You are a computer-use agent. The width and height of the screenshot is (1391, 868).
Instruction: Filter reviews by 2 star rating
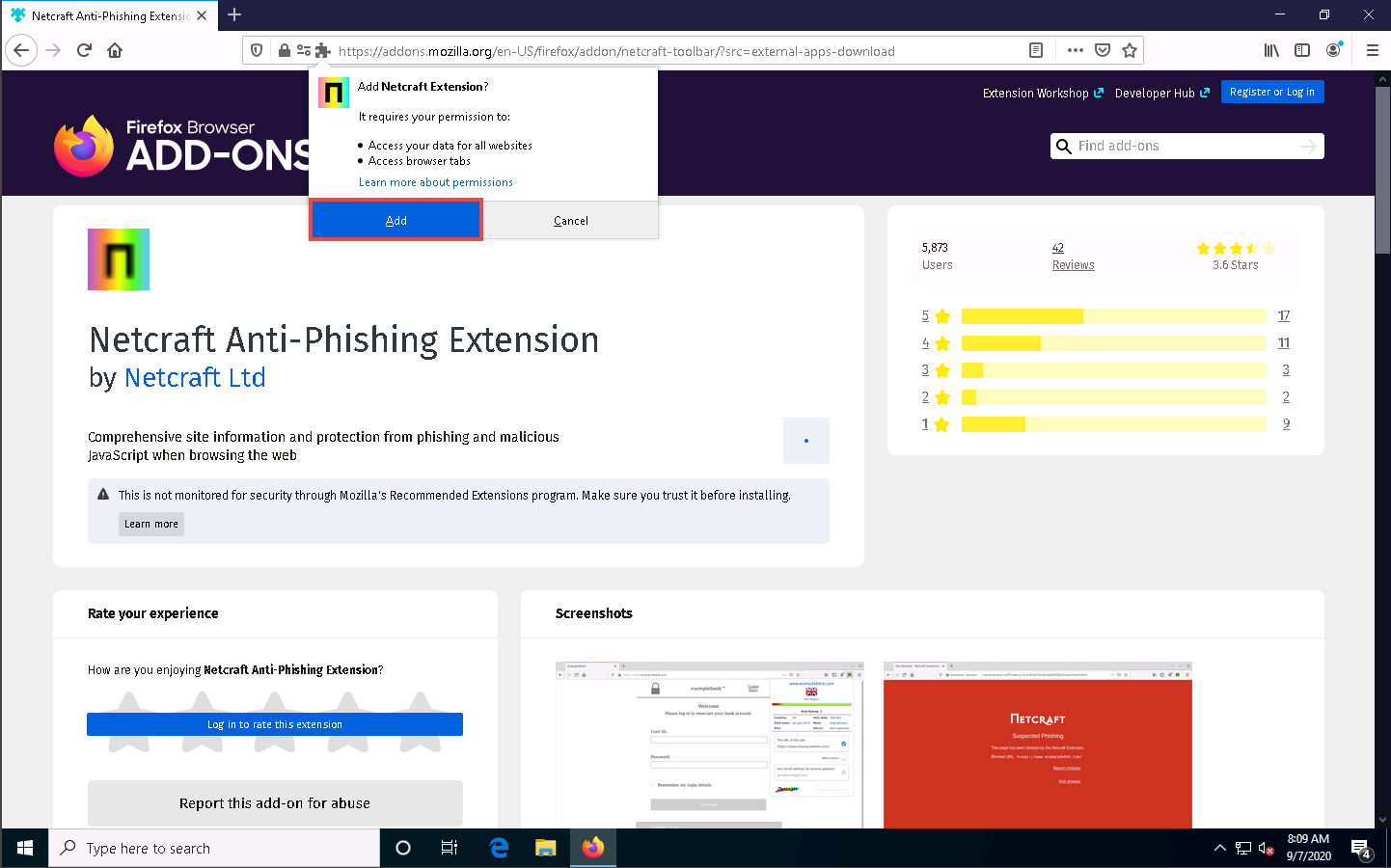tap(936, 397)
